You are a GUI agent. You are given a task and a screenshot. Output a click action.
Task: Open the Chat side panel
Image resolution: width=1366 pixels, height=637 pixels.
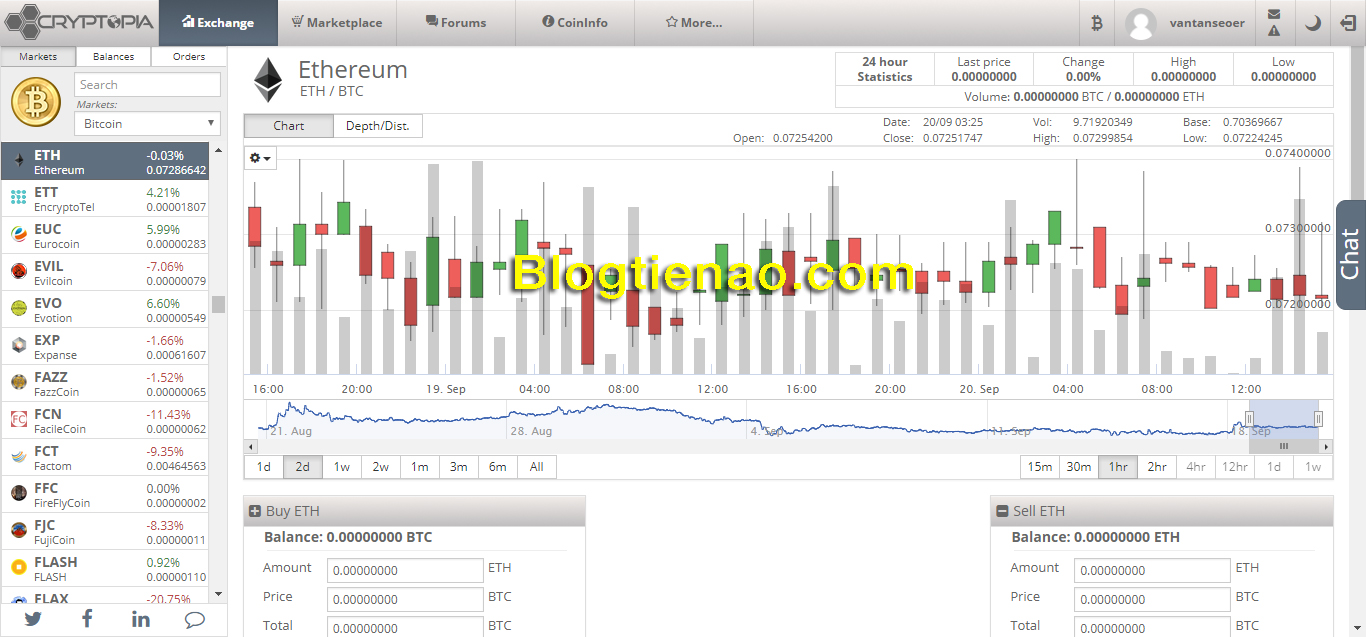point(1351,255)
